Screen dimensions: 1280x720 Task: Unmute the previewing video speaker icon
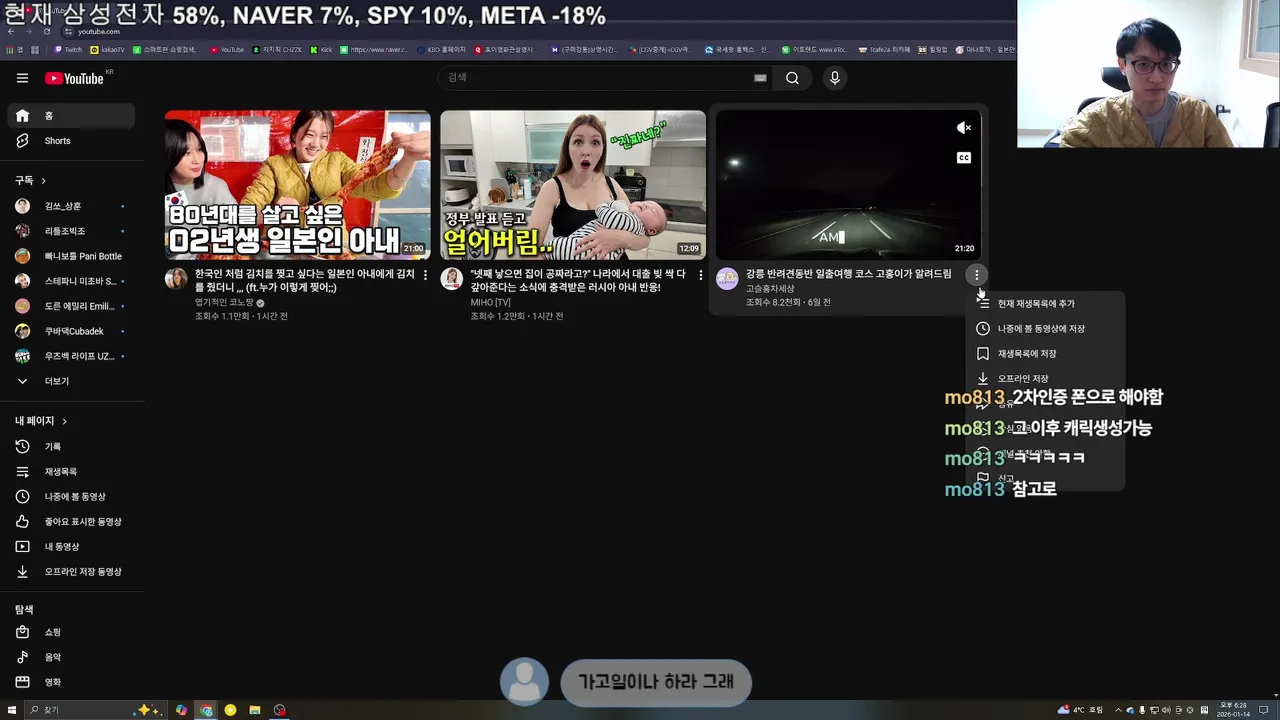tap(964, 128)
